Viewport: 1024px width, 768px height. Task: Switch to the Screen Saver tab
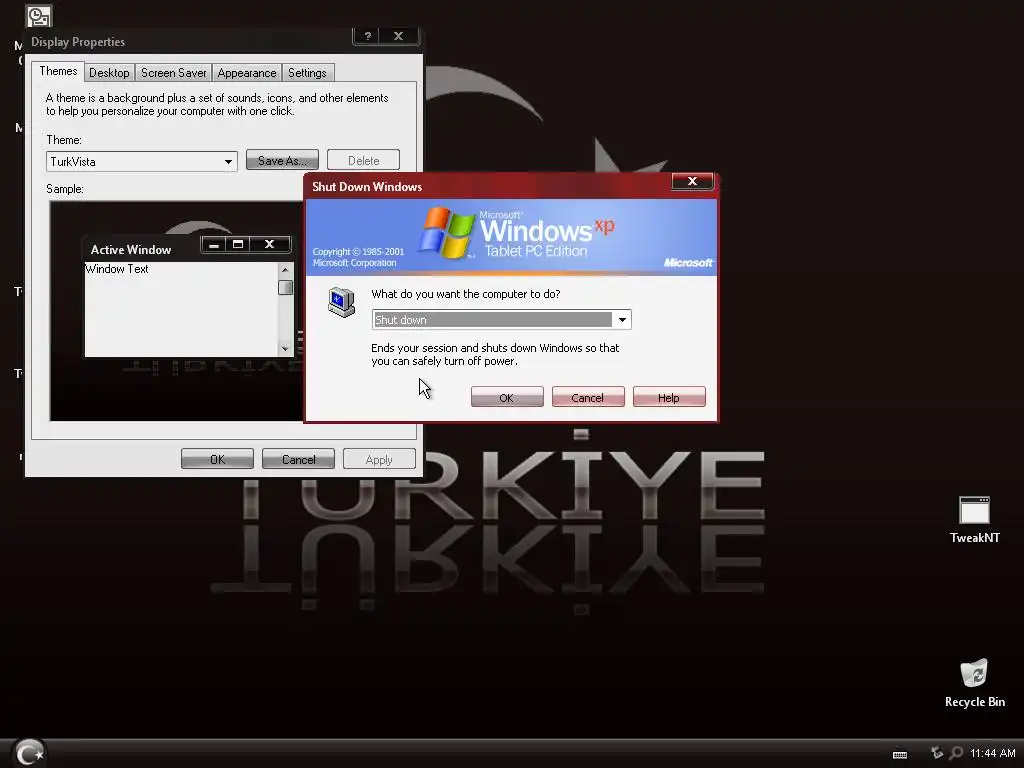(x=173, y=72)
